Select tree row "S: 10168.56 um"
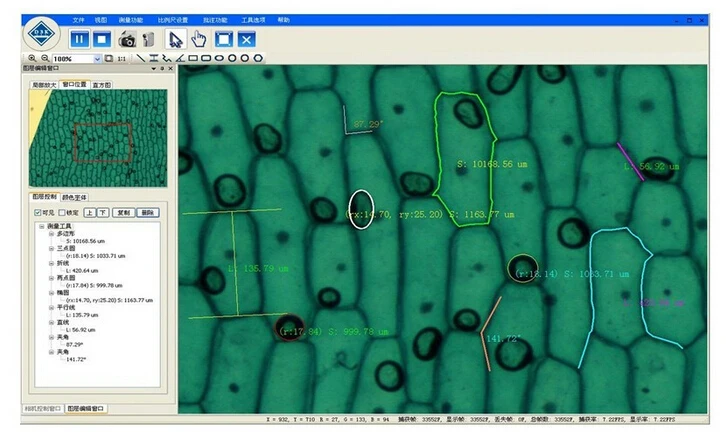This screenshot has width=726, height=439. pos(86,241)
